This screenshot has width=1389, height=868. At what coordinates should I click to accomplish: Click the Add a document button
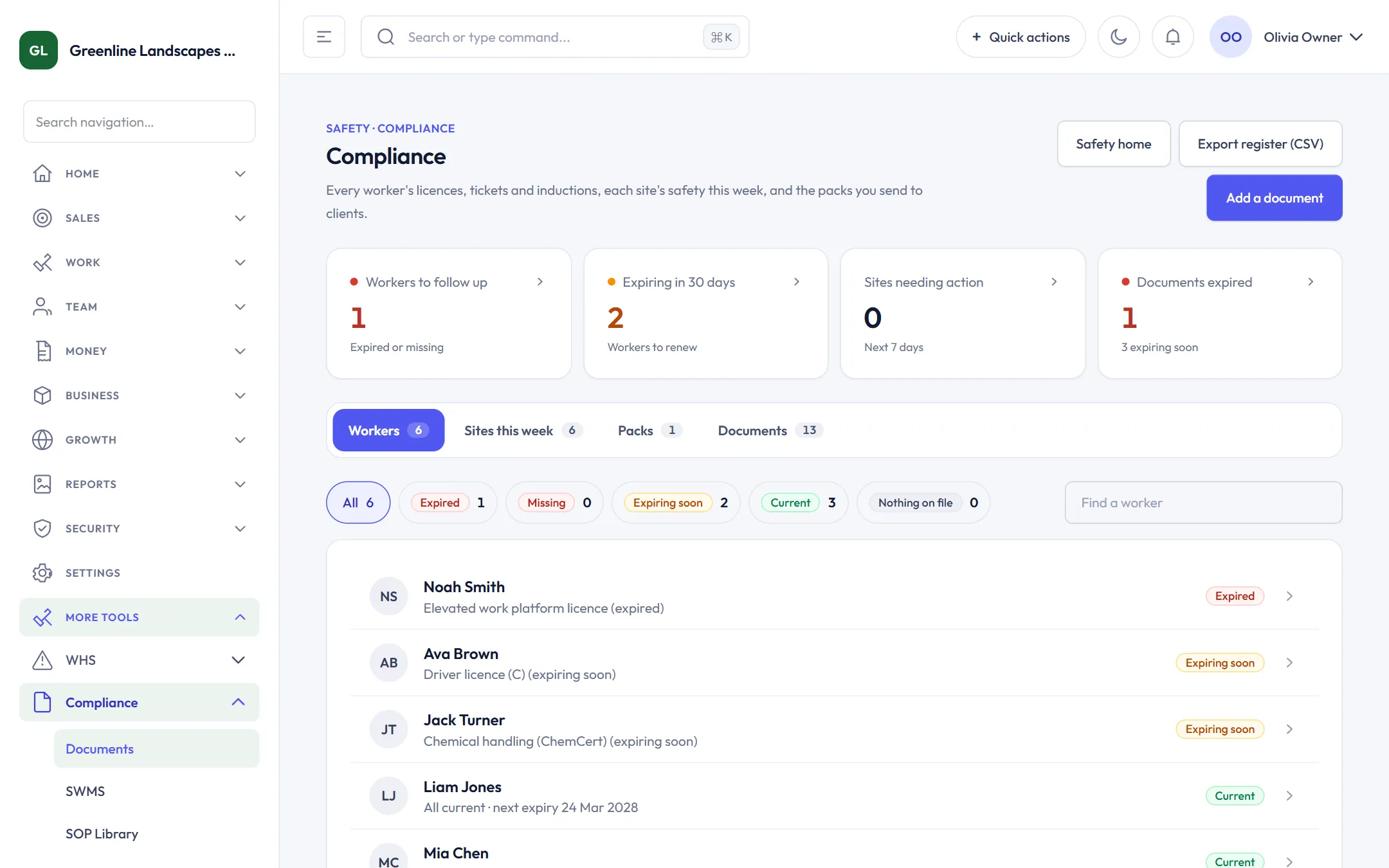[x=1275, y=198]
